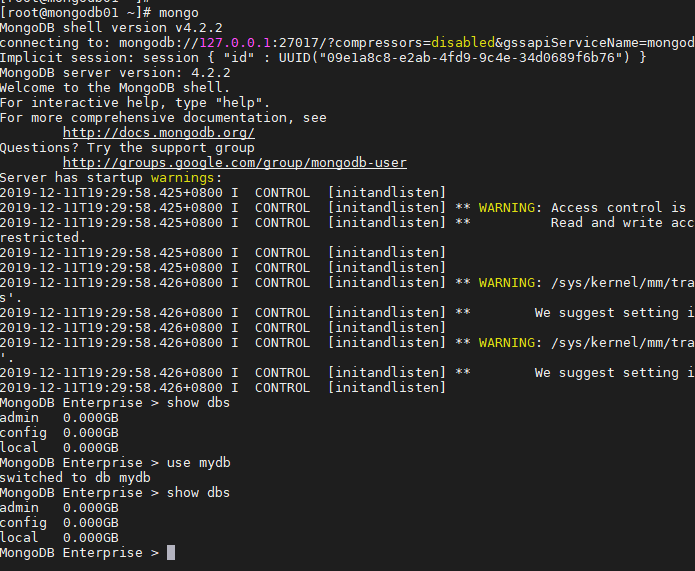Image resolution: width=695 pixels, height=571 pixels.
Task: Click 'admin 0.000GB' in the first show dbs output
Action: click(59, 418)
